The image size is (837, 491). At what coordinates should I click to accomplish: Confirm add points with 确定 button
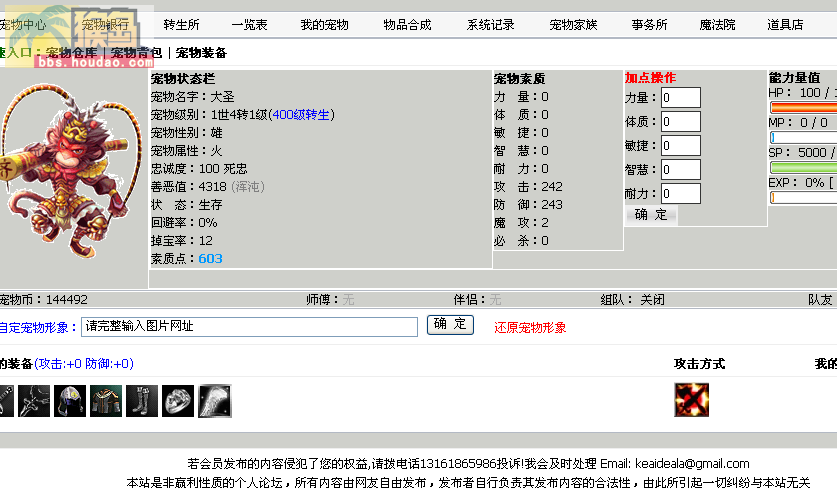pos(651,215)
